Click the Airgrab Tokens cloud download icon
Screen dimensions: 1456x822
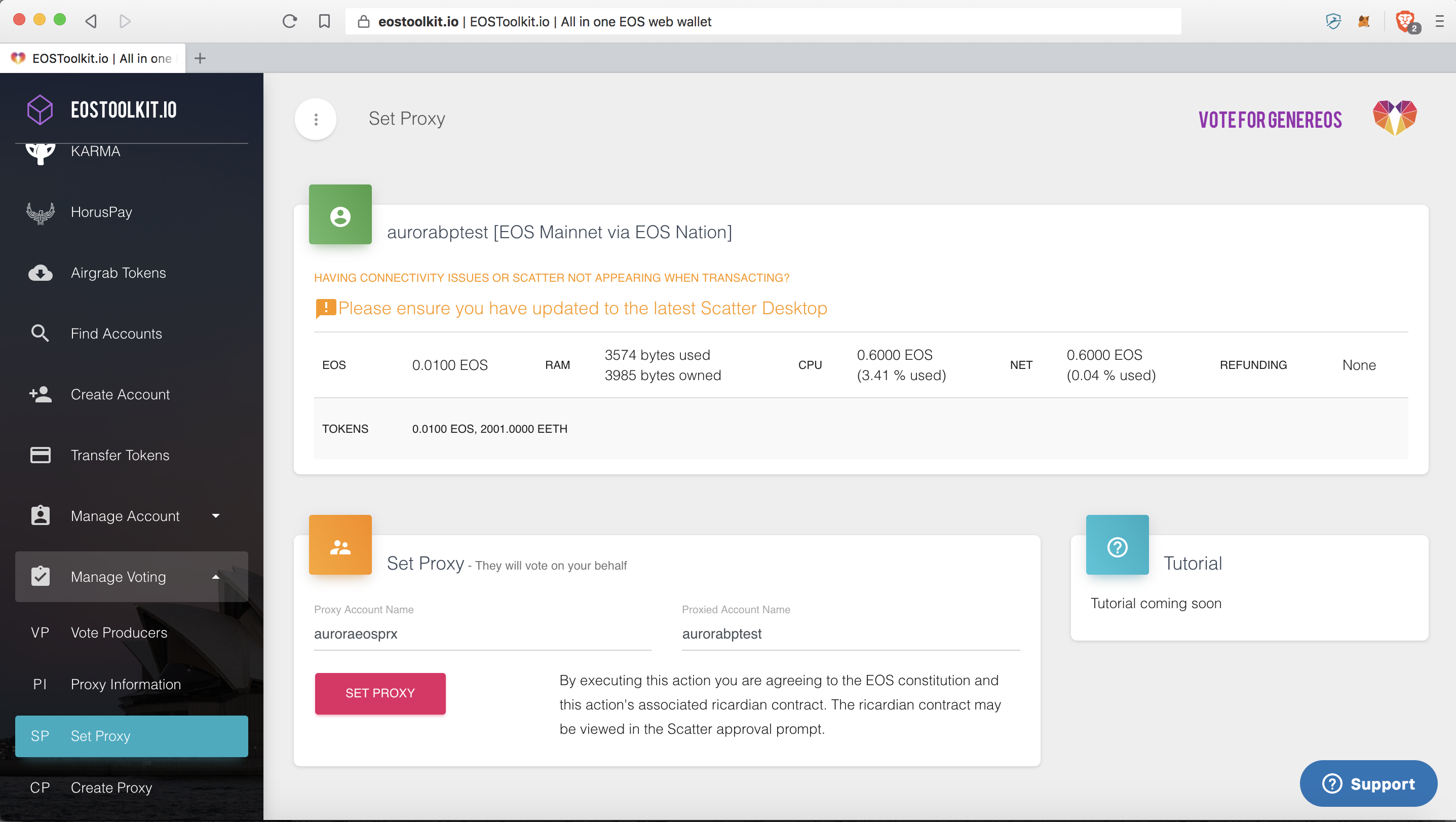(x=40, y=273)
